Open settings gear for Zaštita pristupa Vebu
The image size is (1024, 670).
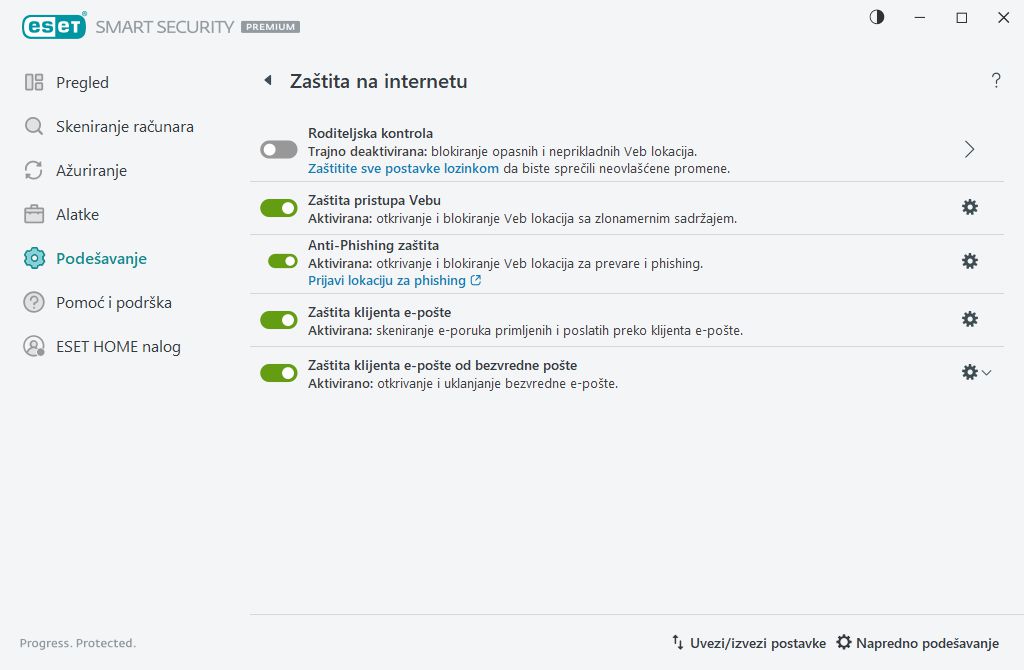969,208
